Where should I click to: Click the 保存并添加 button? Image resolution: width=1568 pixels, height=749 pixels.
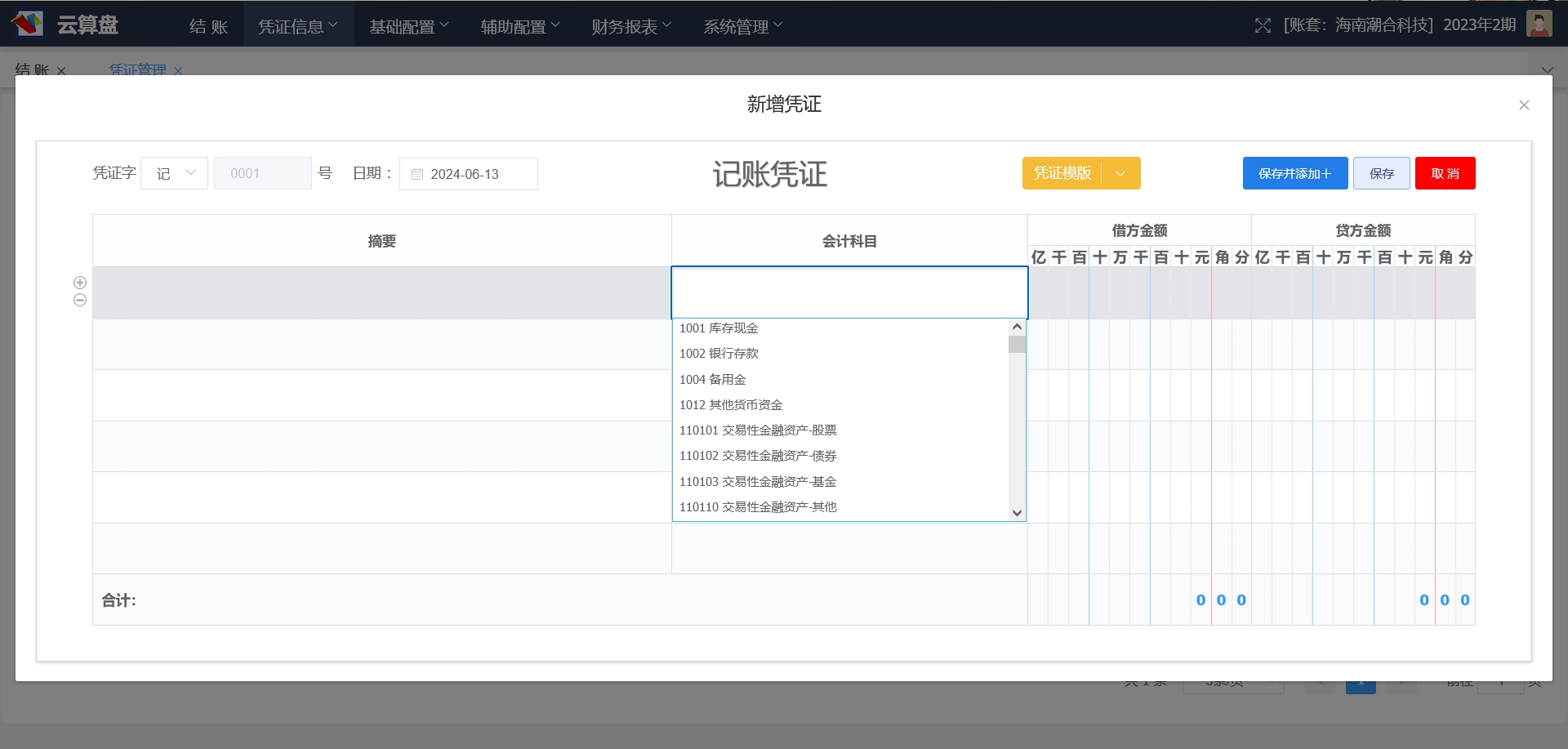1294,174
